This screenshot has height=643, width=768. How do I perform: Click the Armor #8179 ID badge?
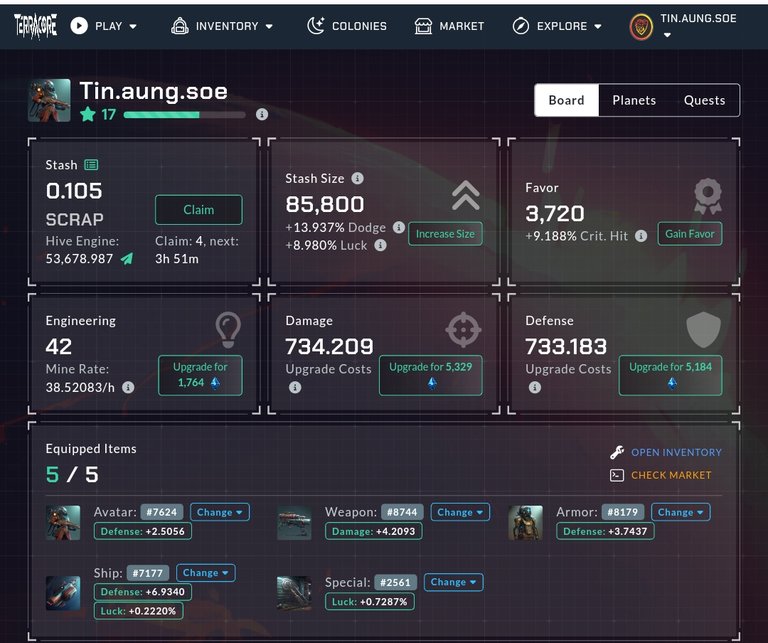click(623, 512)
